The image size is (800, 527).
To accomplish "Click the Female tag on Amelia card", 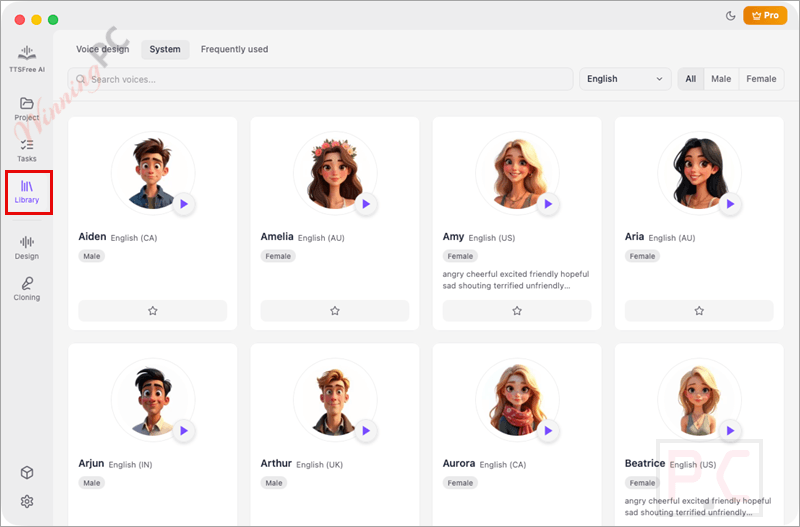I will coord(278,256).
